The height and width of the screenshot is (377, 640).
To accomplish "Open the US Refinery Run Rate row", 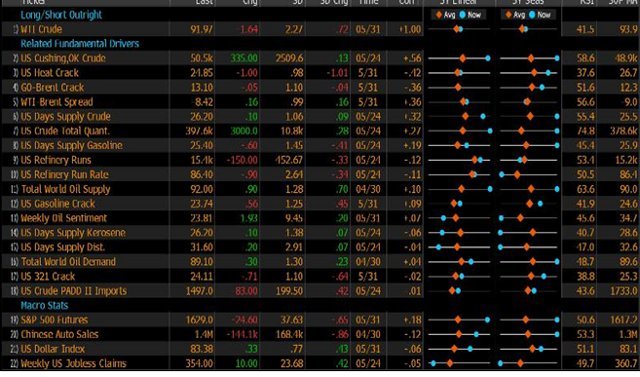I will (320, 175).
